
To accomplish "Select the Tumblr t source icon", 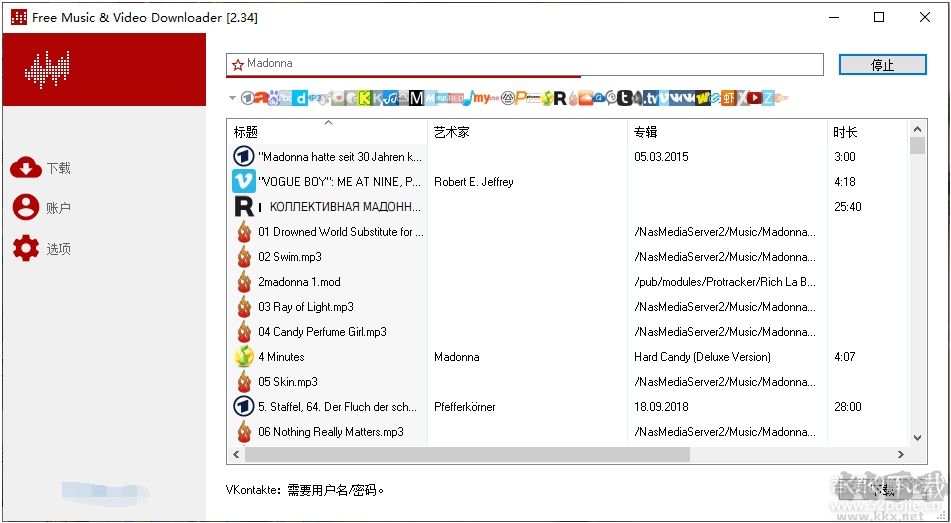I will [625, 98].
